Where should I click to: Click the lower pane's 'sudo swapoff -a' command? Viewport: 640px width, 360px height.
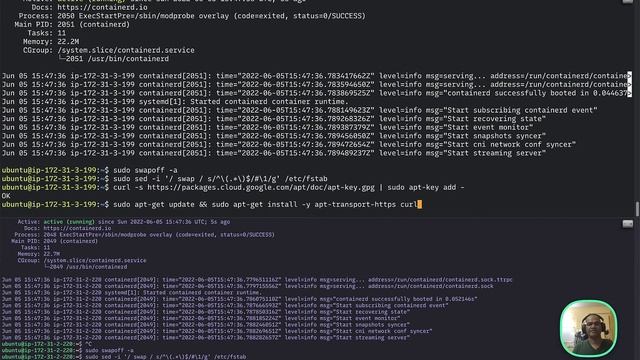coord(109,351)
